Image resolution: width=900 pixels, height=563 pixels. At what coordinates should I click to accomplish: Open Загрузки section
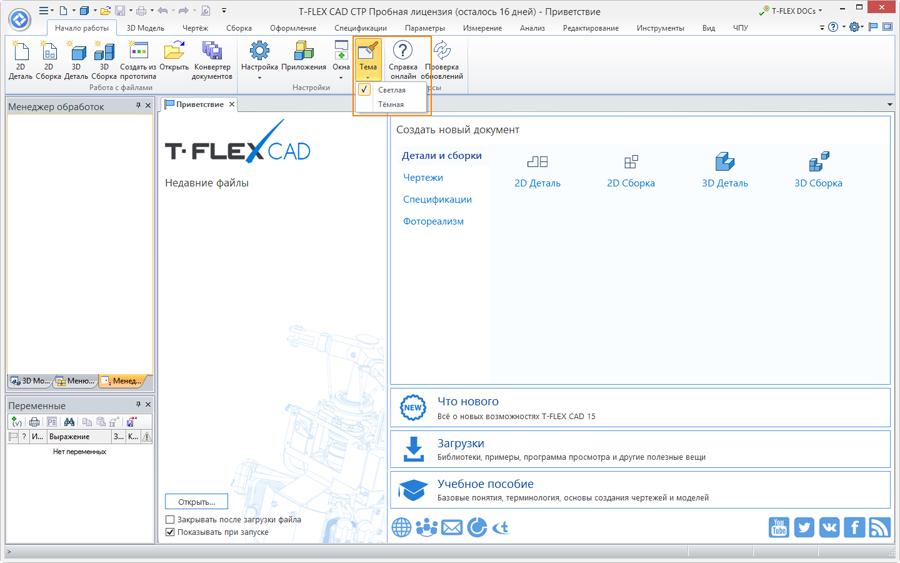[x=641, y=449]
